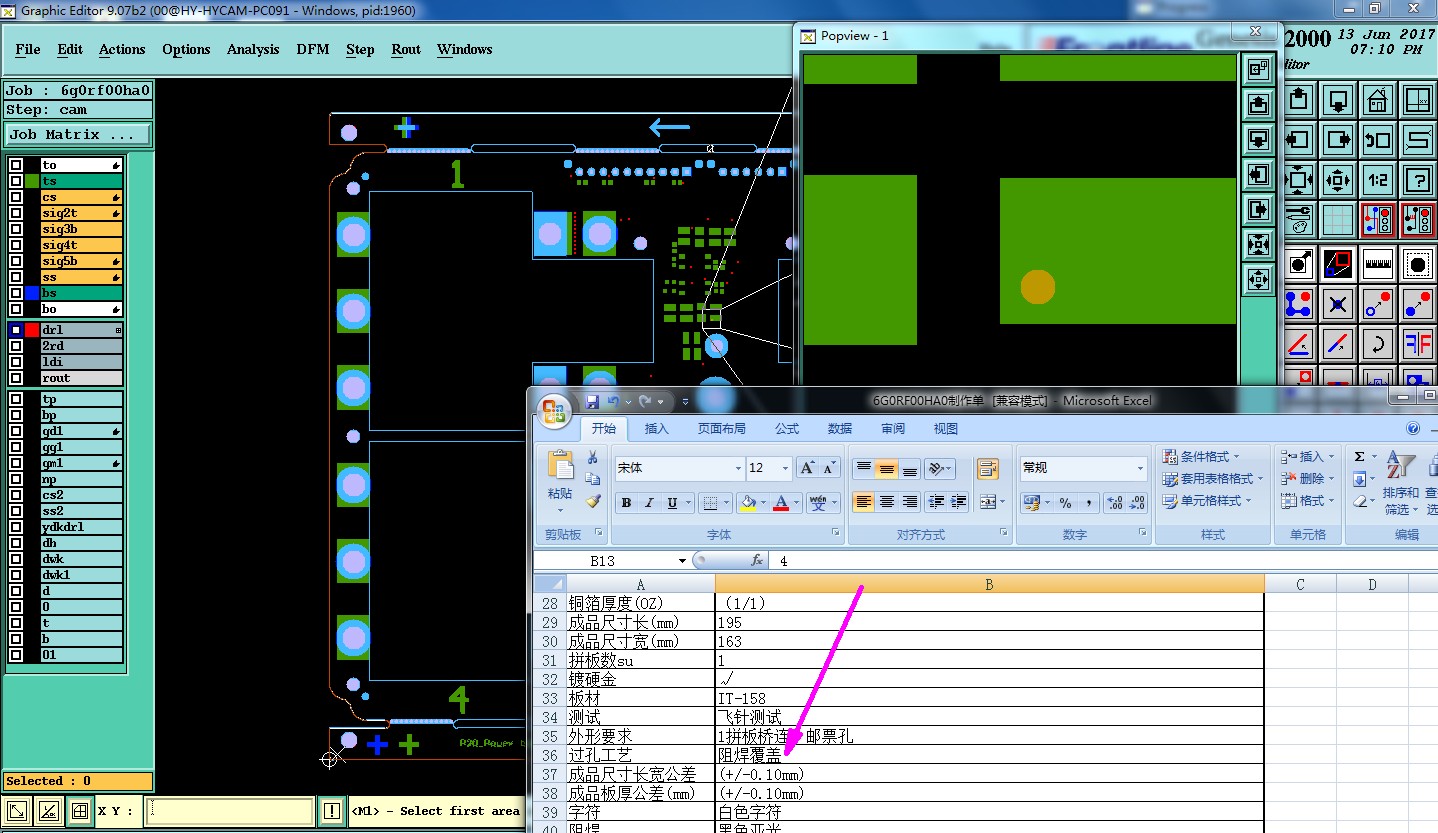This screenshot has height=833, width=1438.
Task: Toggle the checkbox of layer rout
Action: [x=16, y=378]
